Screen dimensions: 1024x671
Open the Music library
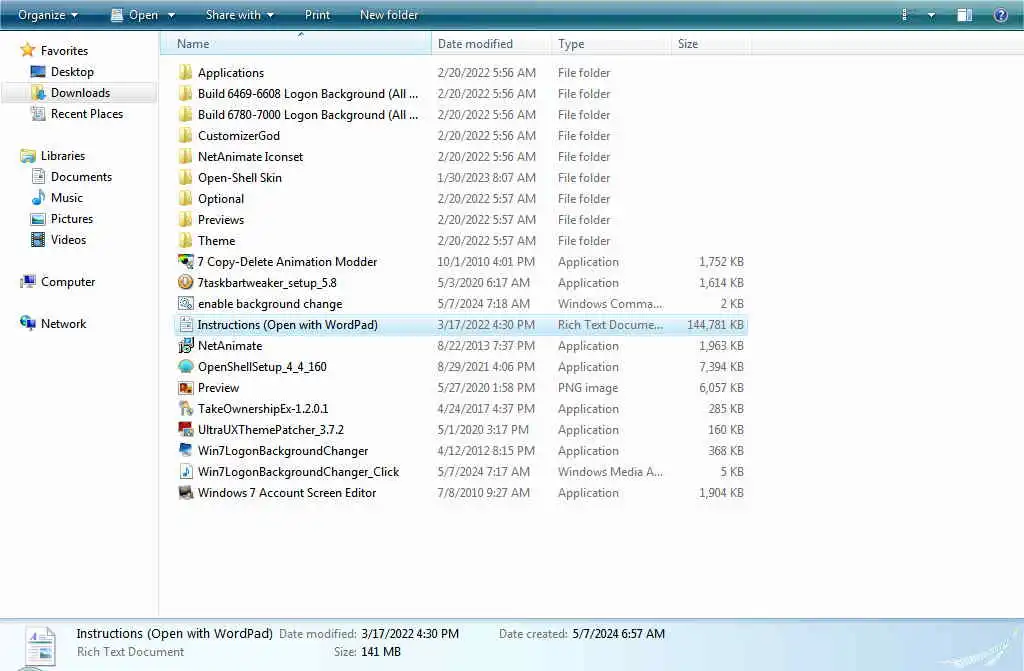tap(67, 197)
